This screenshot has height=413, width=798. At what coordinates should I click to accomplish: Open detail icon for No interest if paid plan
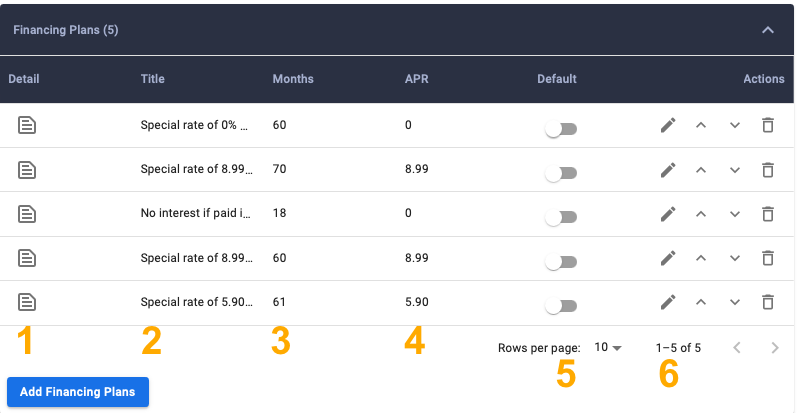tap(27, 214)
